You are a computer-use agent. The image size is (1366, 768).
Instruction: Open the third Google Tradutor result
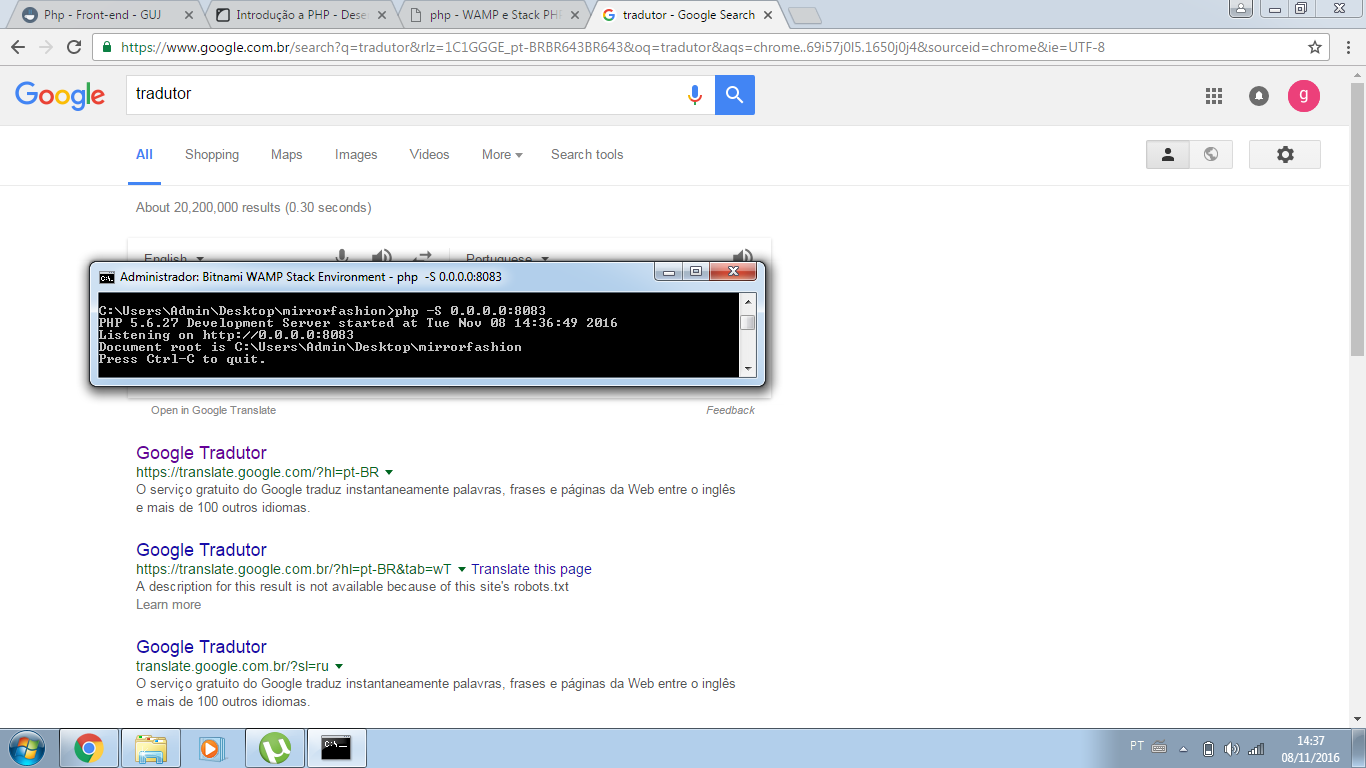201,647
